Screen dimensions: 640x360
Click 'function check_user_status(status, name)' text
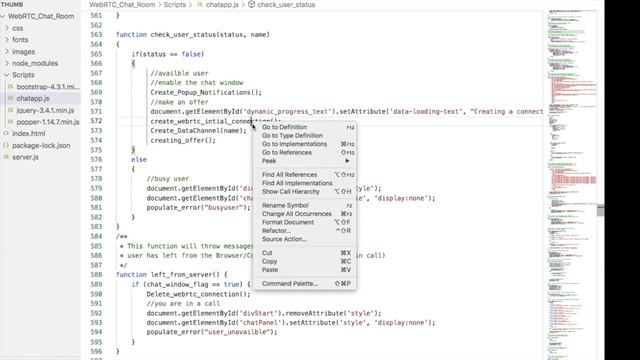193,35
